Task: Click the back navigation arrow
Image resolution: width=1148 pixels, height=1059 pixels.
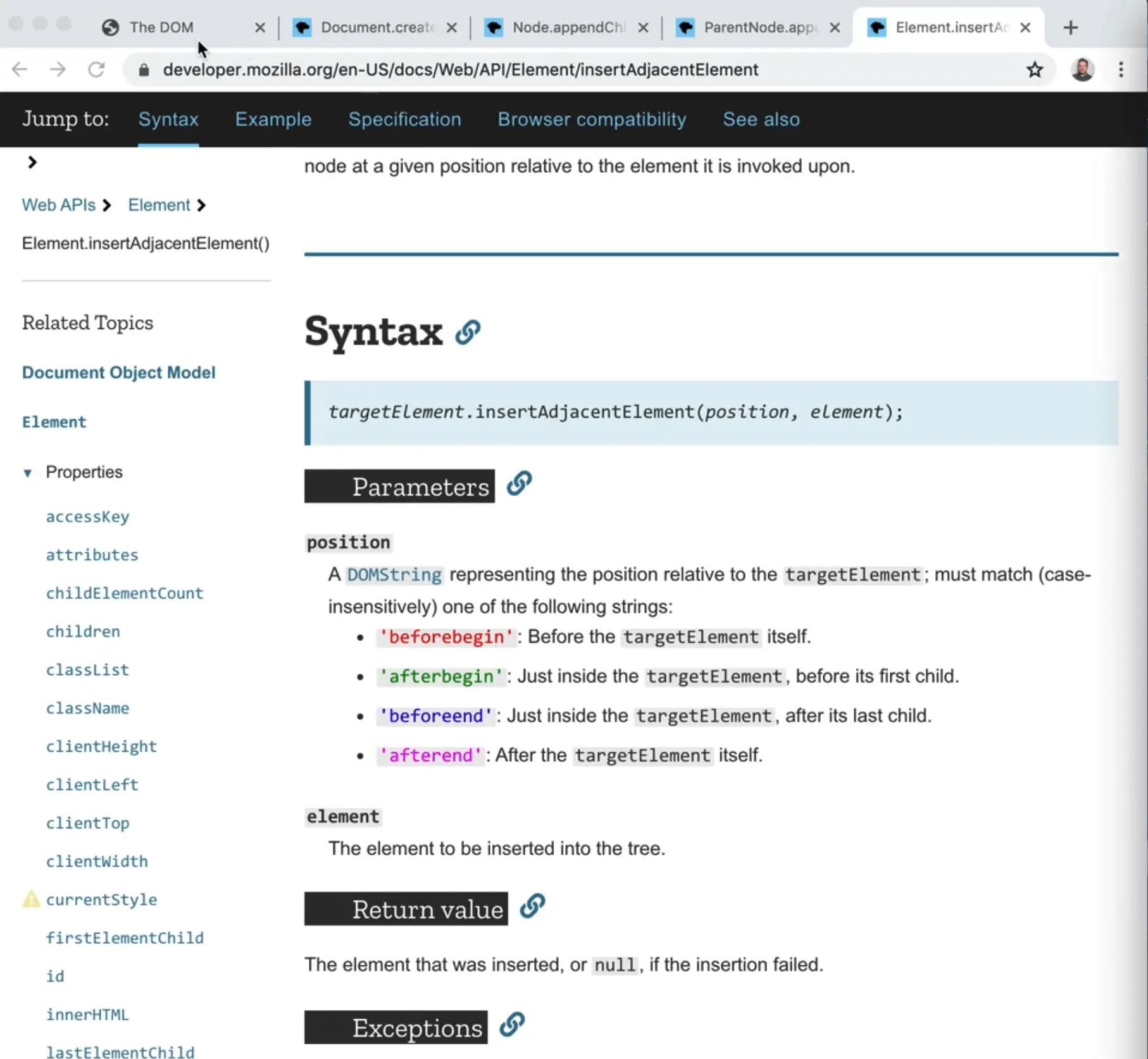Action: pyautogui.click(x=20, y=70)
